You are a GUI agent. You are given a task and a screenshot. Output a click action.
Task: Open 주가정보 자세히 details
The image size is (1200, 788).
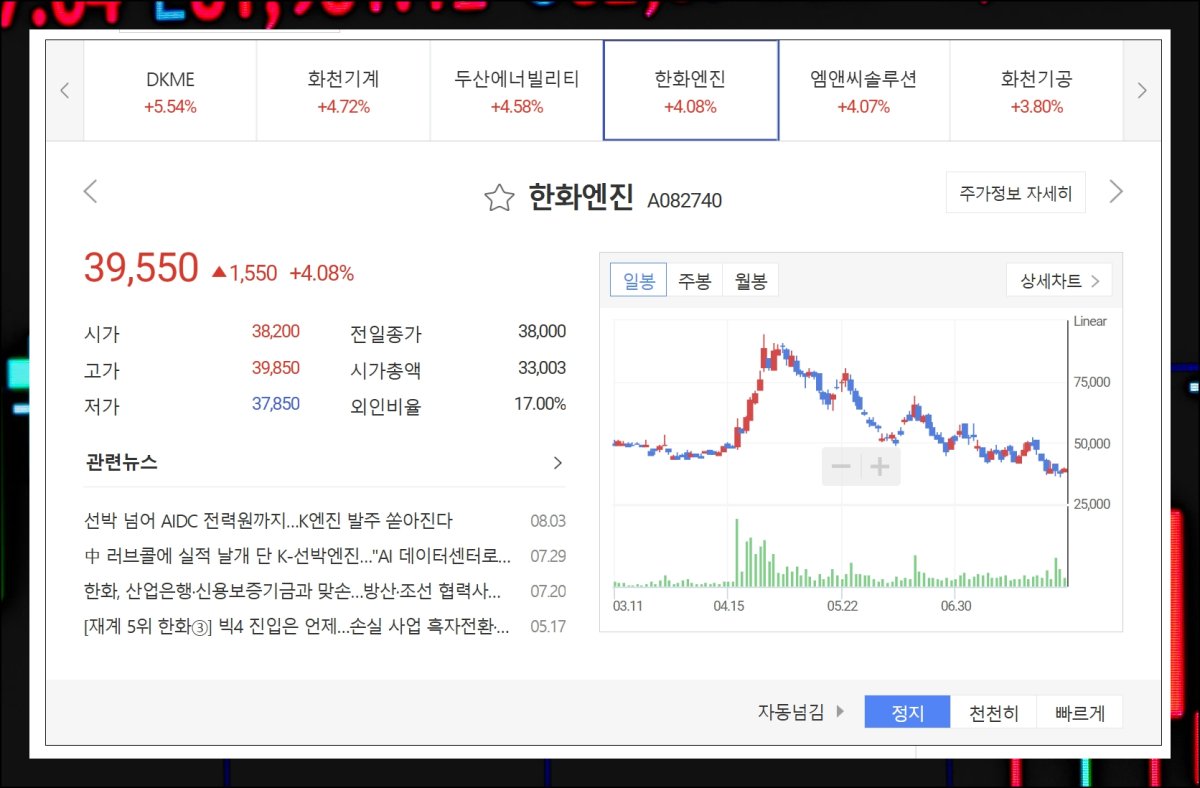(1016, 193)
